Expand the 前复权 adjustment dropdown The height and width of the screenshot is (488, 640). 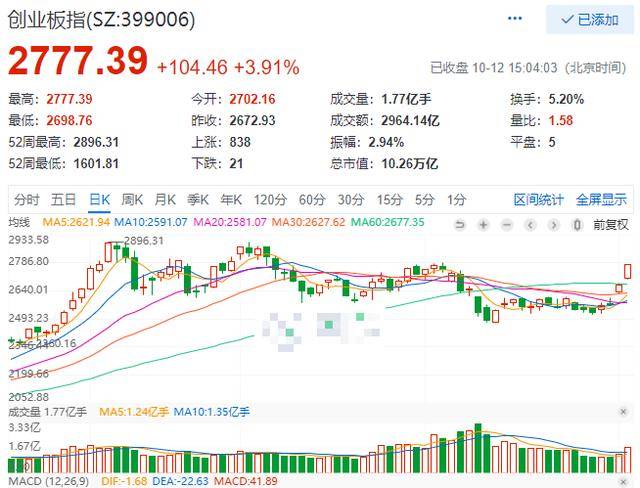[x=610, y=223]
